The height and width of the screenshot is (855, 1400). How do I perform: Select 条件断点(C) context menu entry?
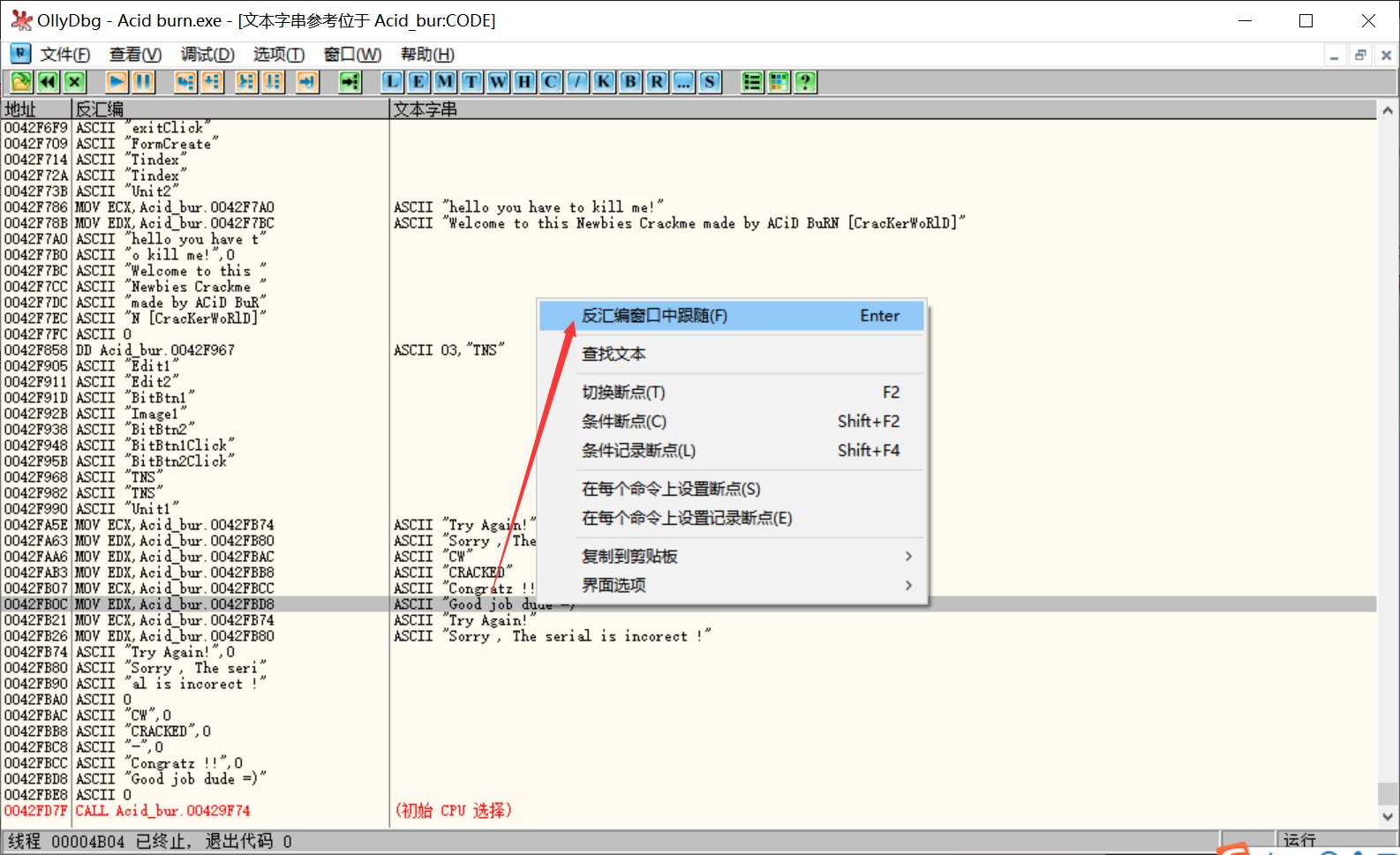click(732, 422)
